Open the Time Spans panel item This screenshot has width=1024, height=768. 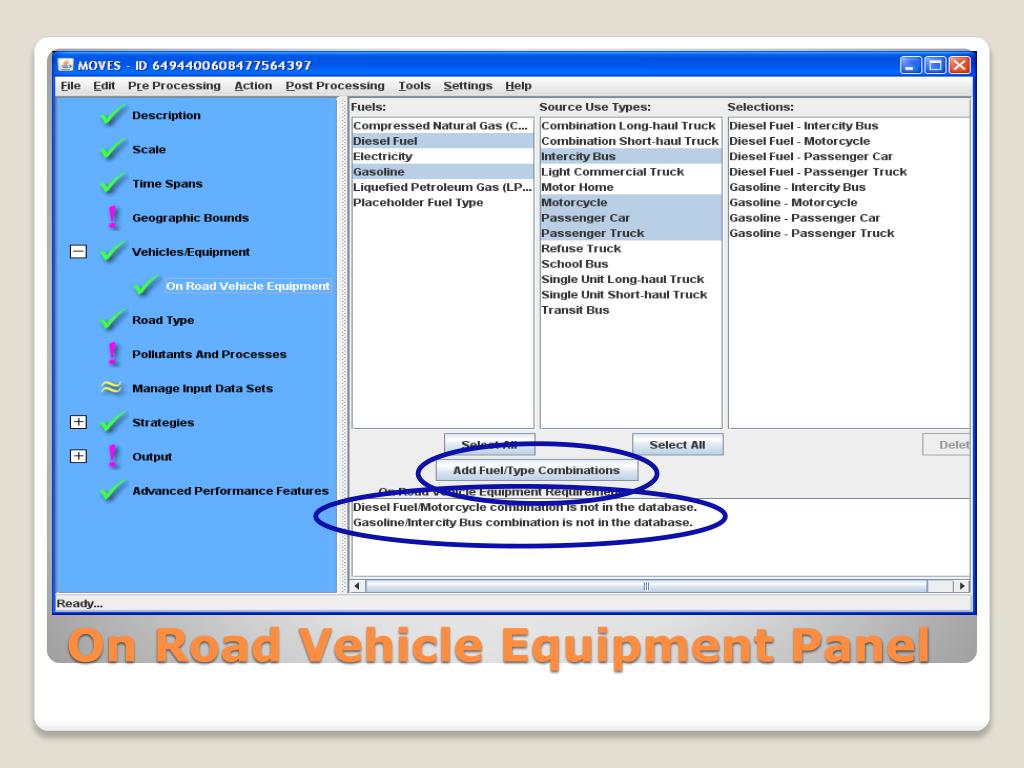pos(167,184)
